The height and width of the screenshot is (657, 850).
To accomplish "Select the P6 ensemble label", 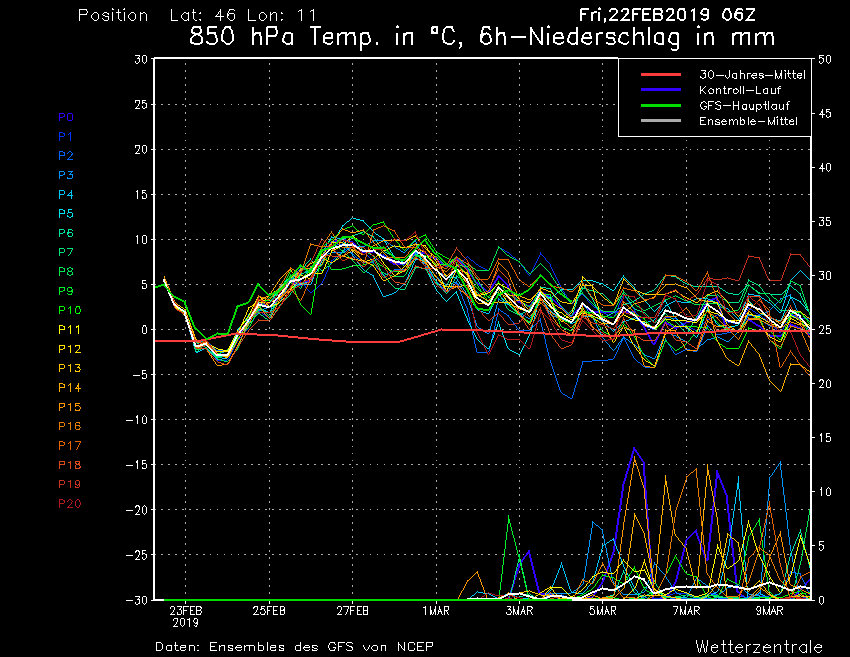I will click(66, 233).
